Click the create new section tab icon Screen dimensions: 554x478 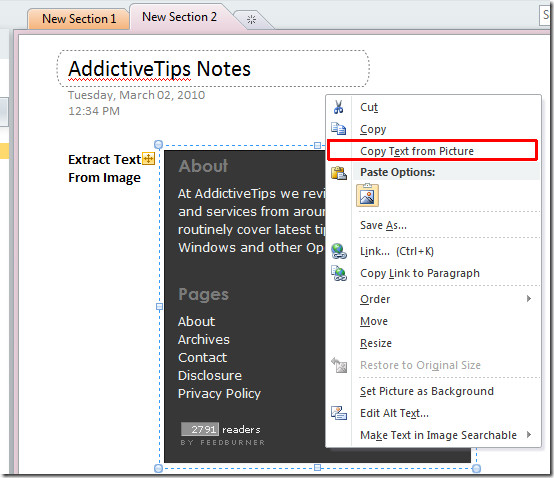tap(251, 19)
